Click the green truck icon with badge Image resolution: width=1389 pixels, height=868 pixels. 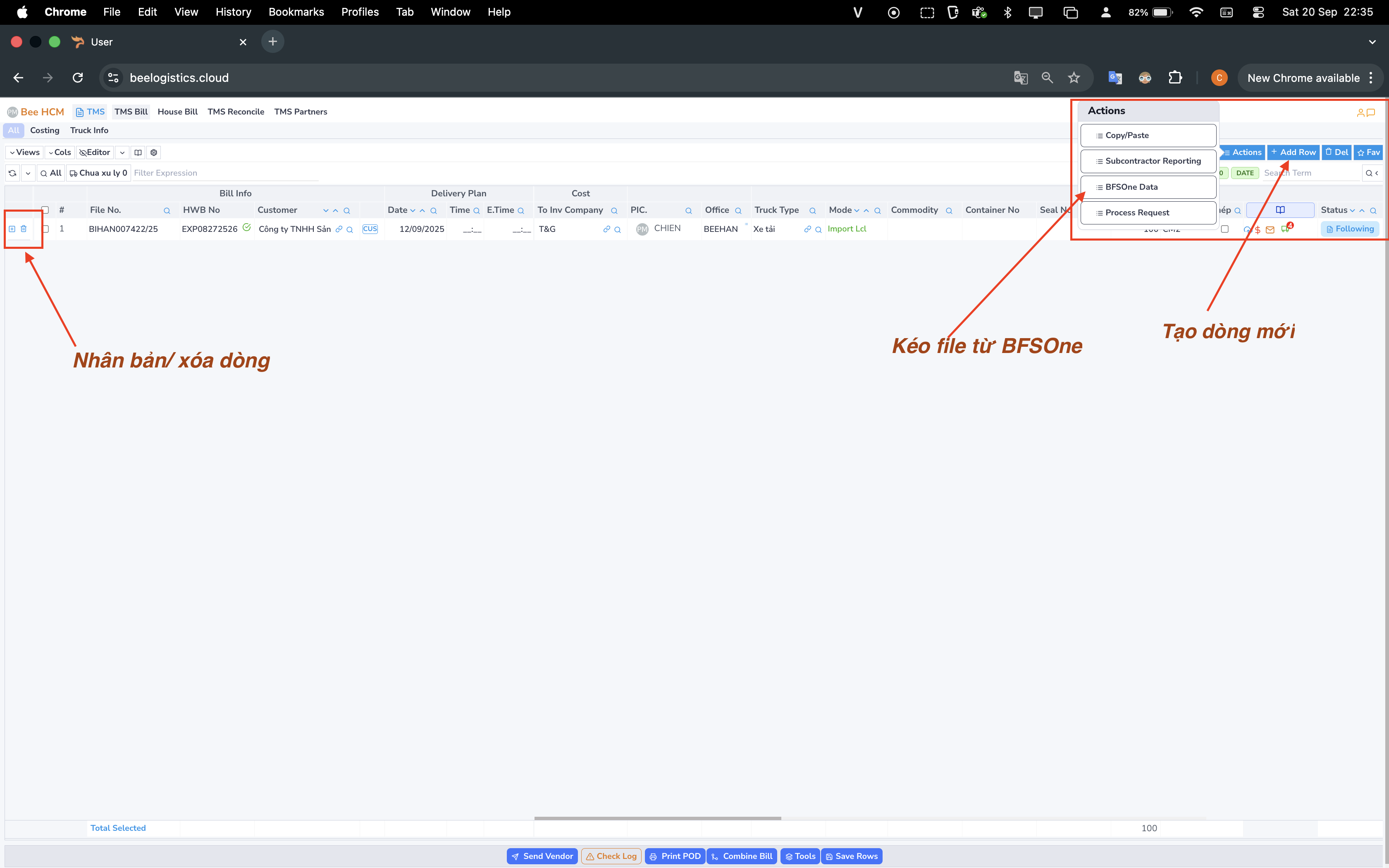pyautogui.click(x=1284, y=229)
